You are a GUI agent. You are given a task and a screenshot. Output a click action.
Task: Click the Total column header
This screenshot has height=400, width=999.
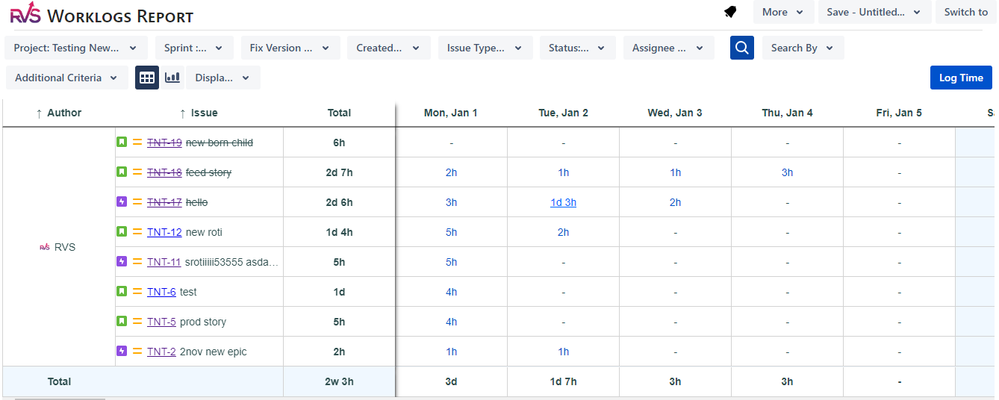point(339,113)
